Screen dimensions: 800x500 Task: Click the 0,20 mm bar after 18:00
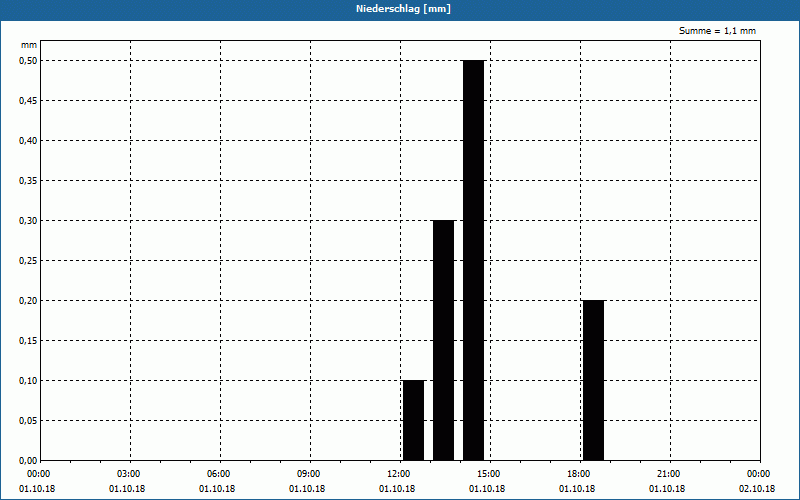click(x=593, y=381)
